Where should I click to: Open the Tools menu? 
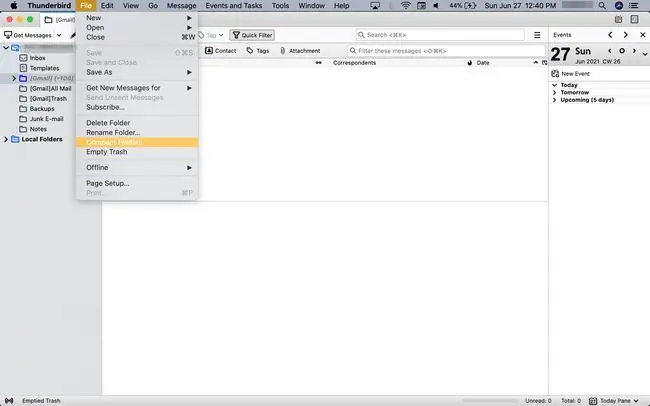[x=280, y=6]
